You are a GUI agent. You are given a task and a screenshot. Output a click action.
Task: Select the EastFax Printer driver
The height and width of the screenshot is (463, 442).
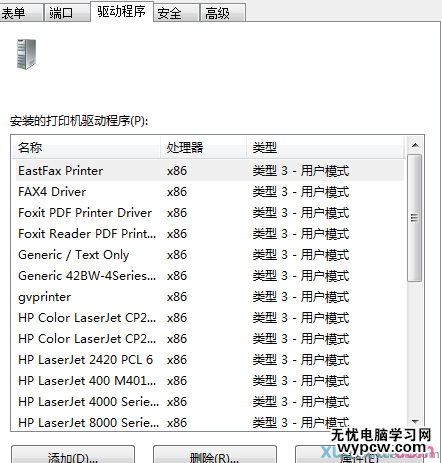point(210,171)
